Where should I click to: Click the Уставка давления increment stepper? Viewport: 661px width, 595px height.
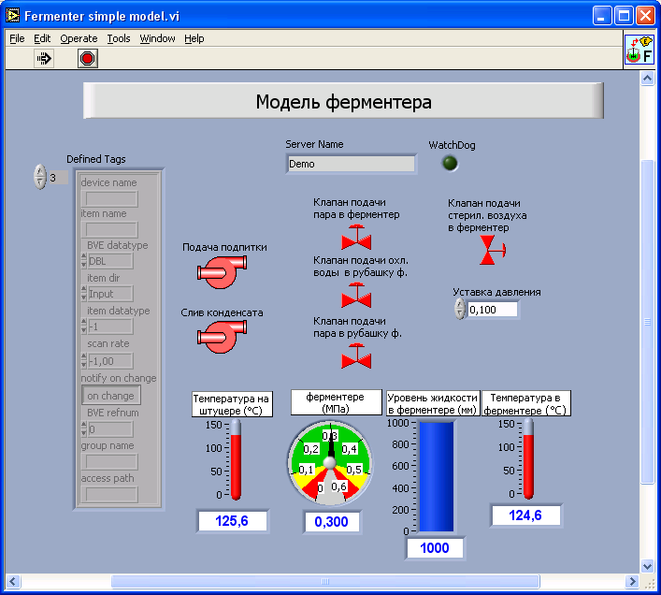(x=459, y=304)
